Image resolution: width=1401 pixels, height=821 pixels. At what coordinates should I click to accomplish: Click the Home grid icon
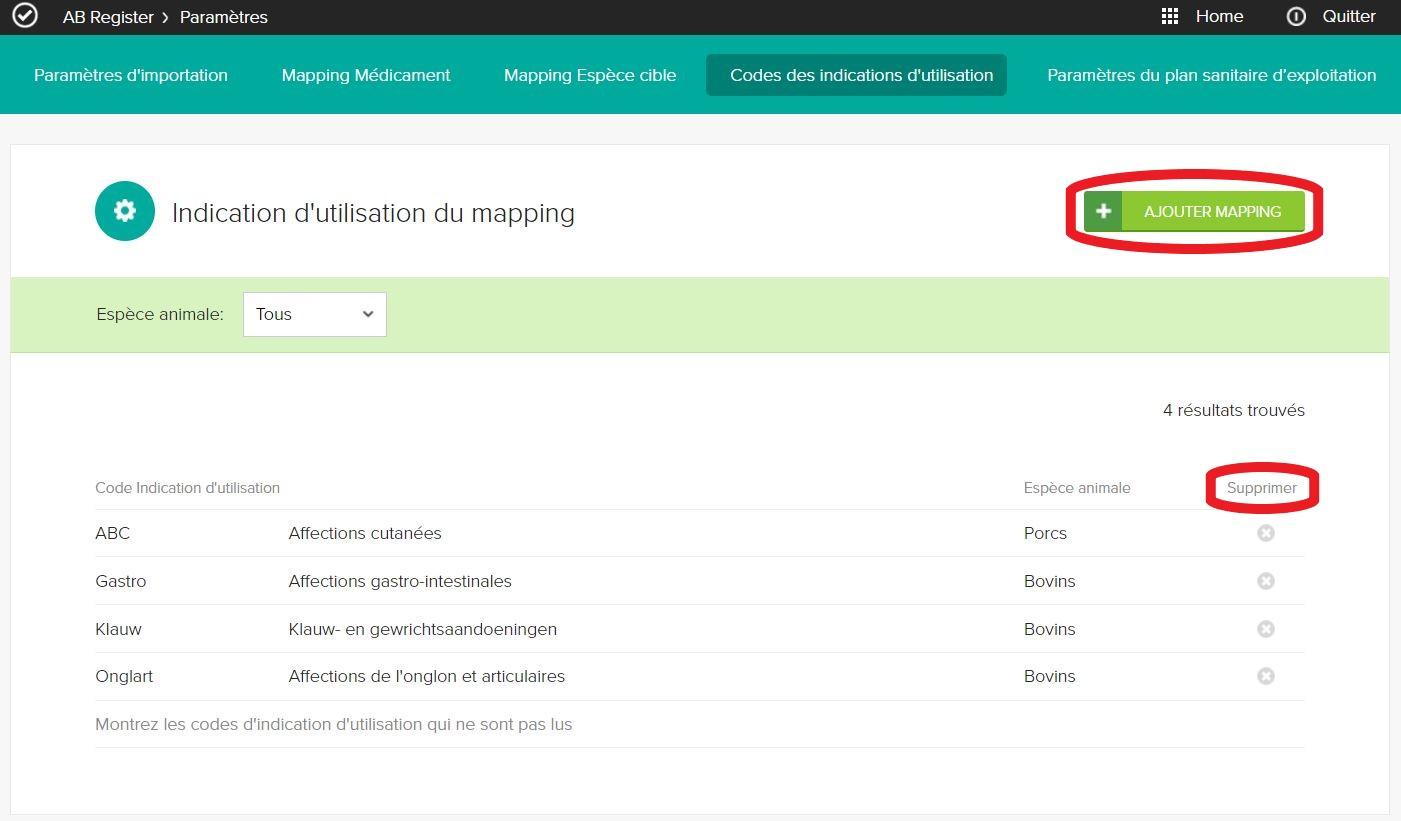click(x=1170, y=16)
